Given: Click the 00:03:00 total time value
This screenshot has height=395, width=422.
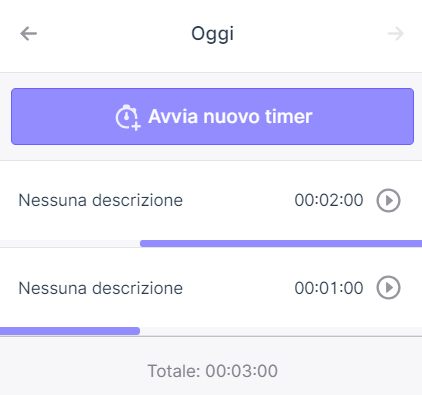Looking at the screenshot, I should [241, 371].
